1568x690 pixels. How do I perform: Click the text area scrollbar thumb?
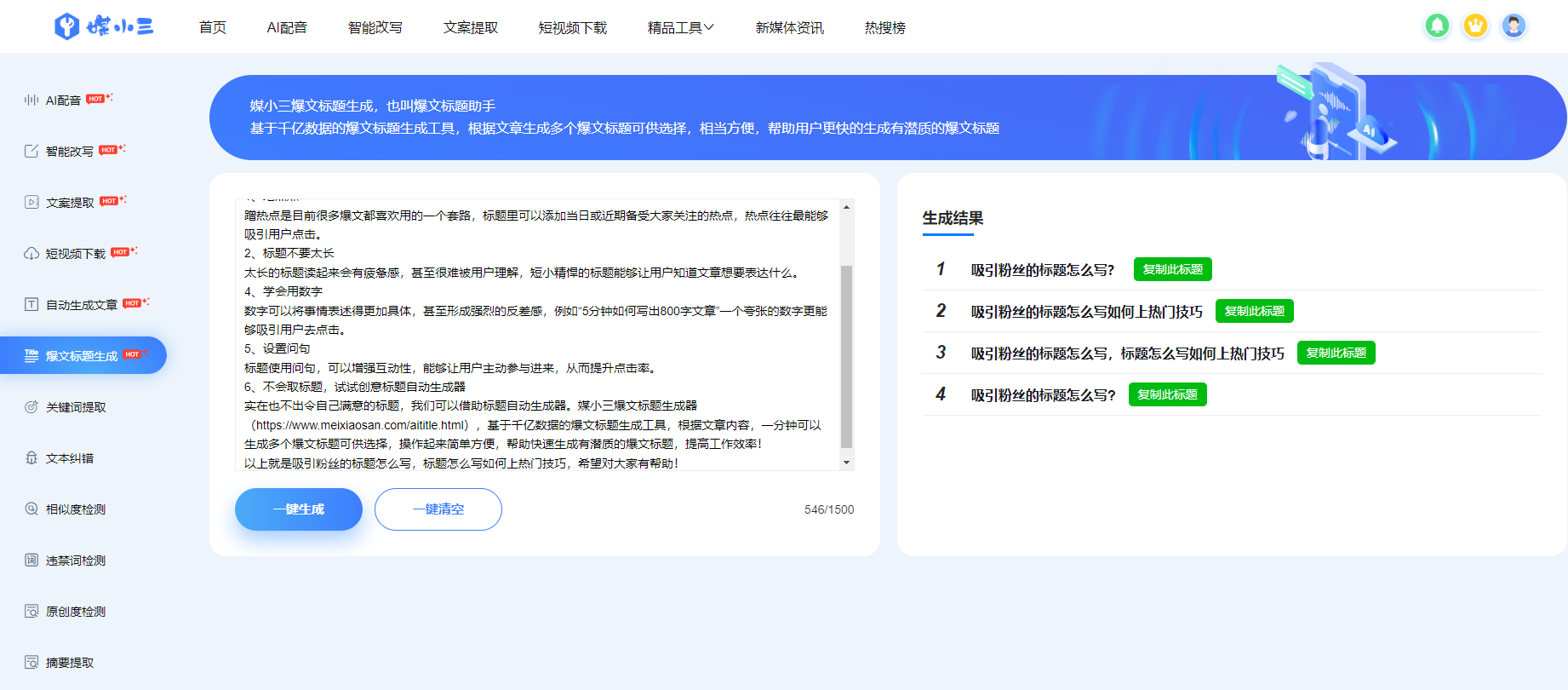[846, 356]
